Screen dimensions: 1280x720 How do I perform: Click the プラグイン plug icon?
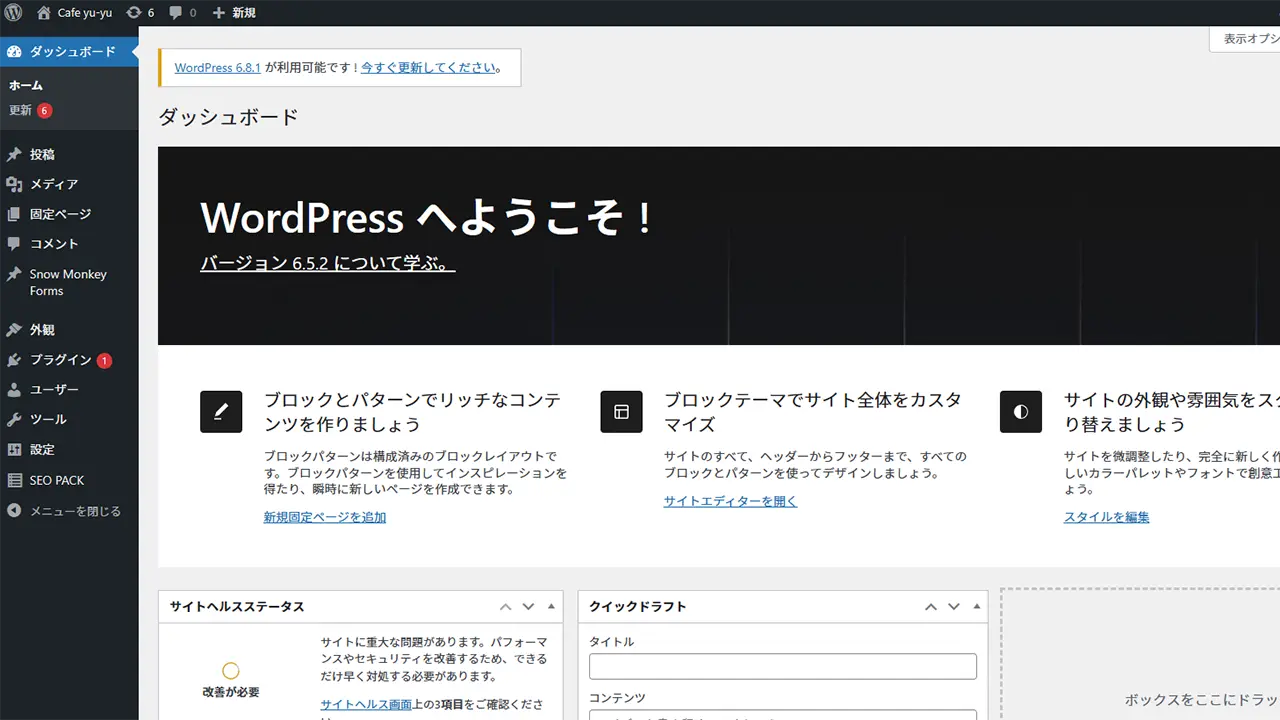[14, 360]
